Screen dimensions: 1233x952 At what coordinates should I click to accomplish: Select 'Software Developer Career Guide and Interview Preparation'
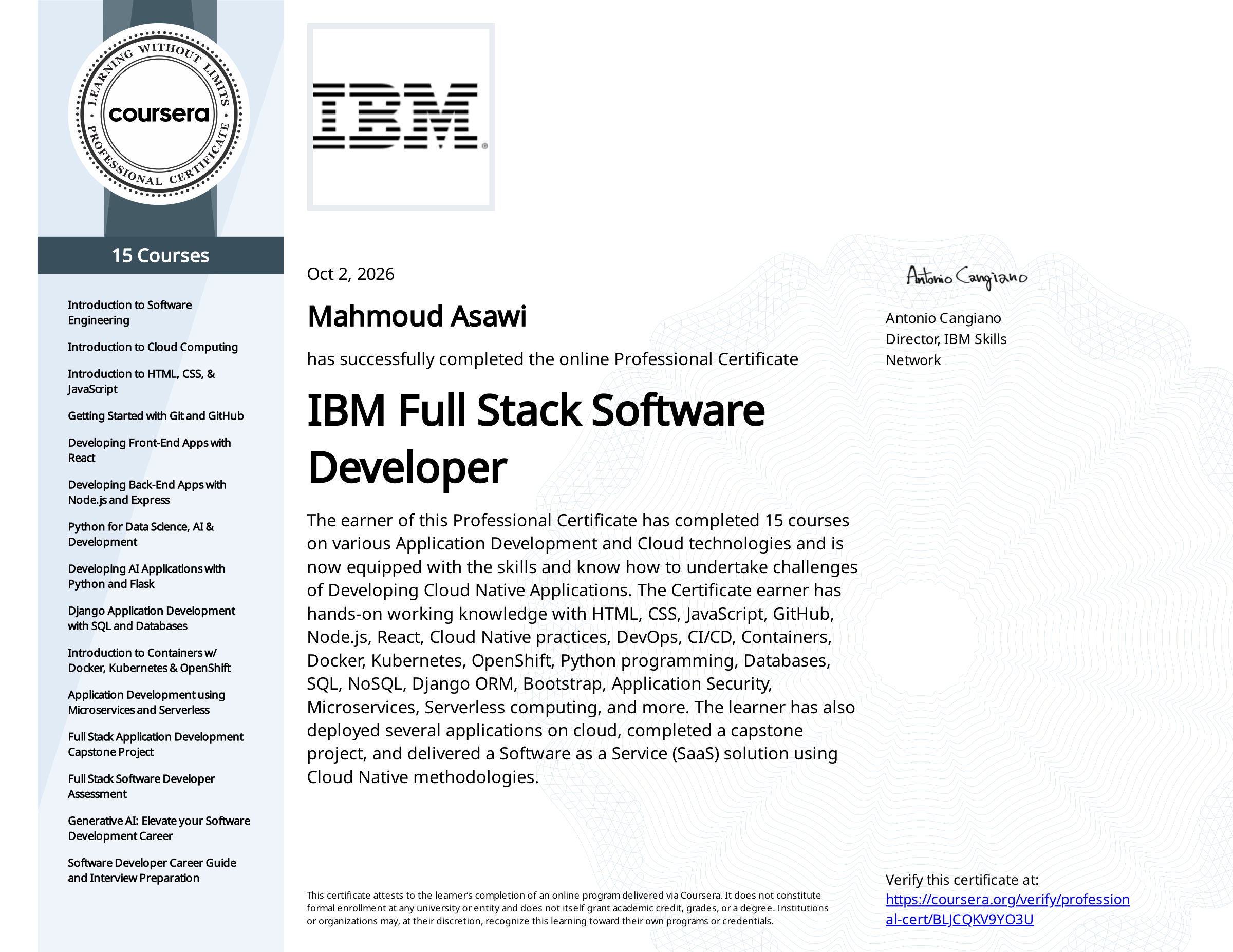[x=152, y=871]
